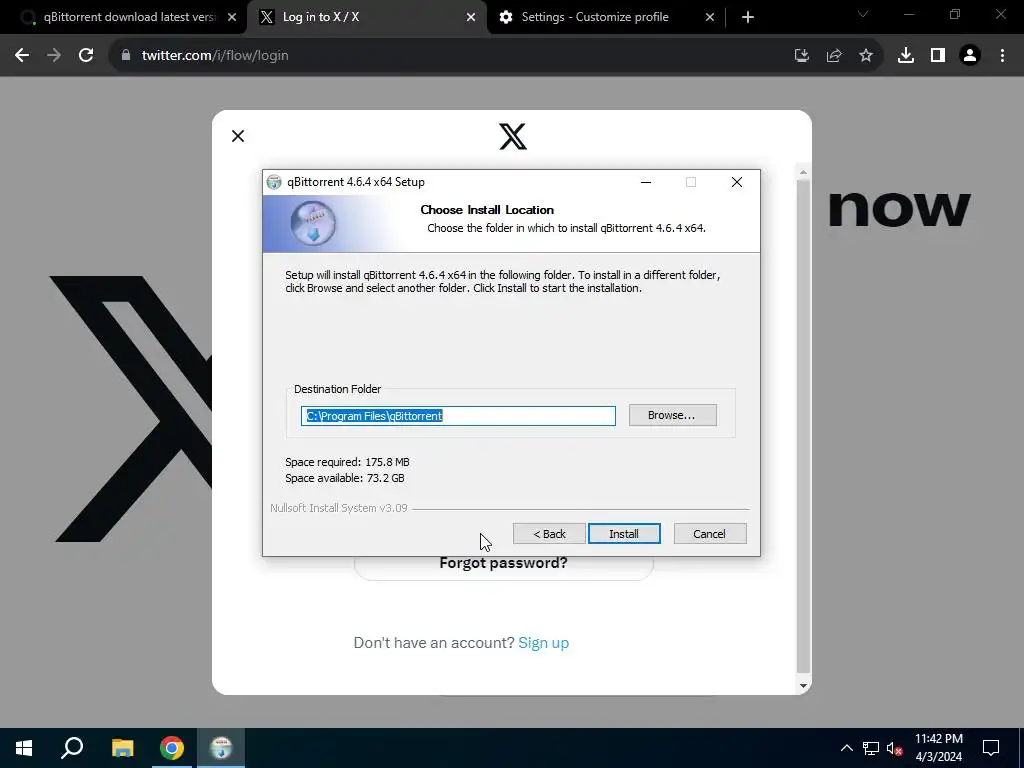The image size is (1024, 768).
Task: Click the login modal scrollbar thumb
Action: click(x=803, y=426)
